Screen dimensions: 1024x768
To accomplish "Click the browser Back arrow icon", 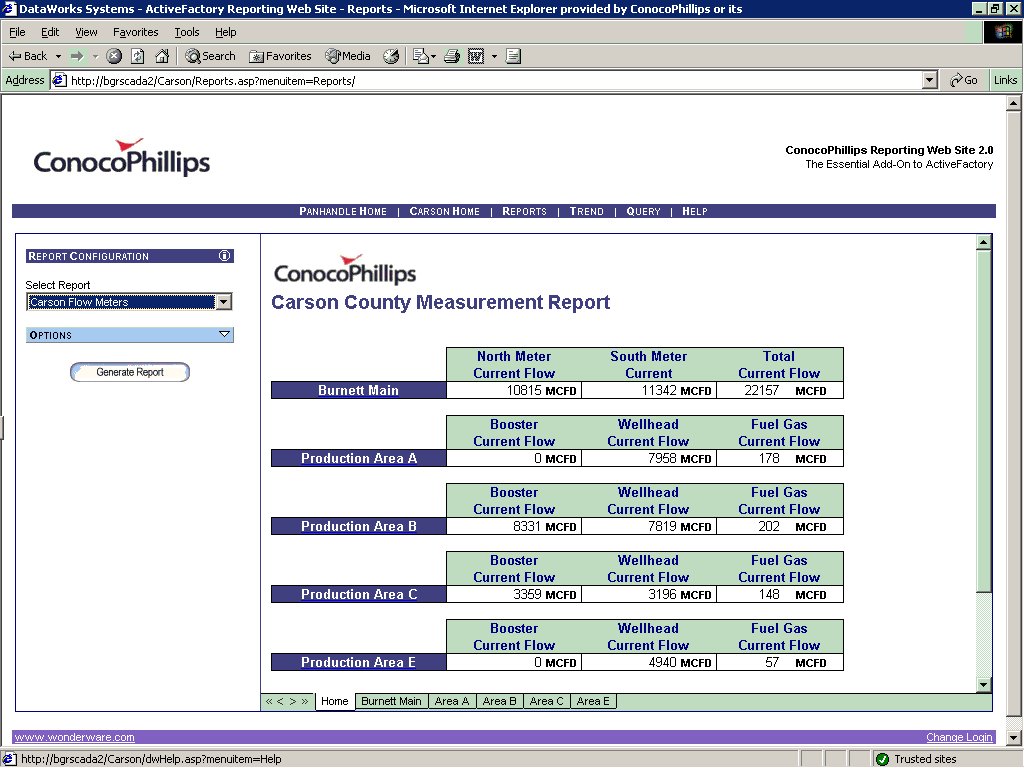I will 16,56.
